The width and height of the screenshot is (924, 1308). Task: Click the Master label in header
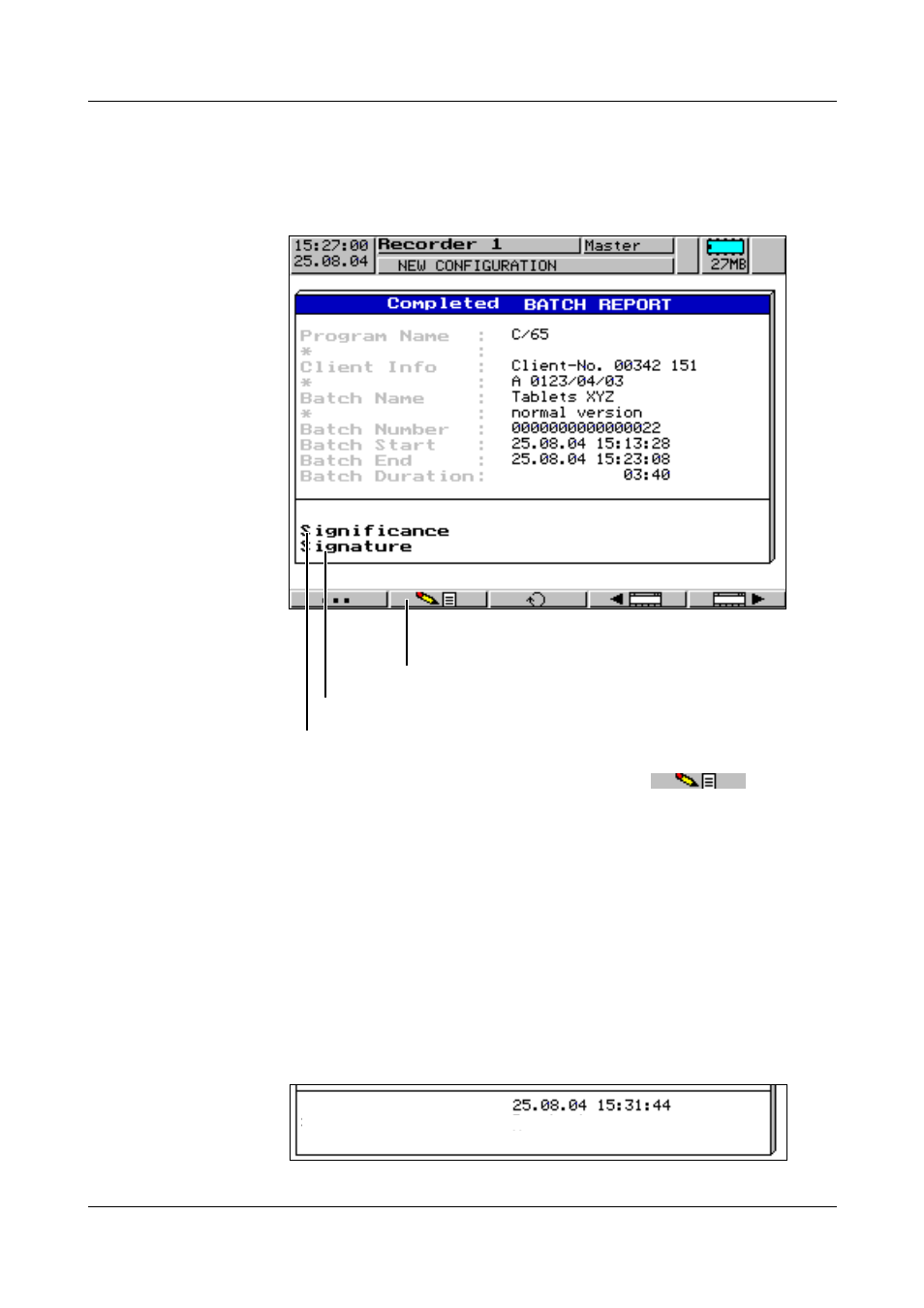(x=628, y=246)
